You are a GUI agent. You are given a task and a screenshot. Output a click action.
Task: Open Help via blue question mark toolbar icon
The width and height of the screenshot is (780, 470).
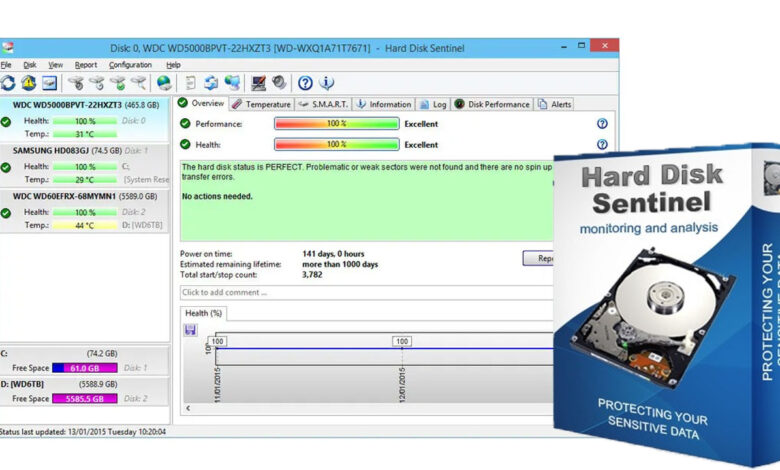[305, 83]
